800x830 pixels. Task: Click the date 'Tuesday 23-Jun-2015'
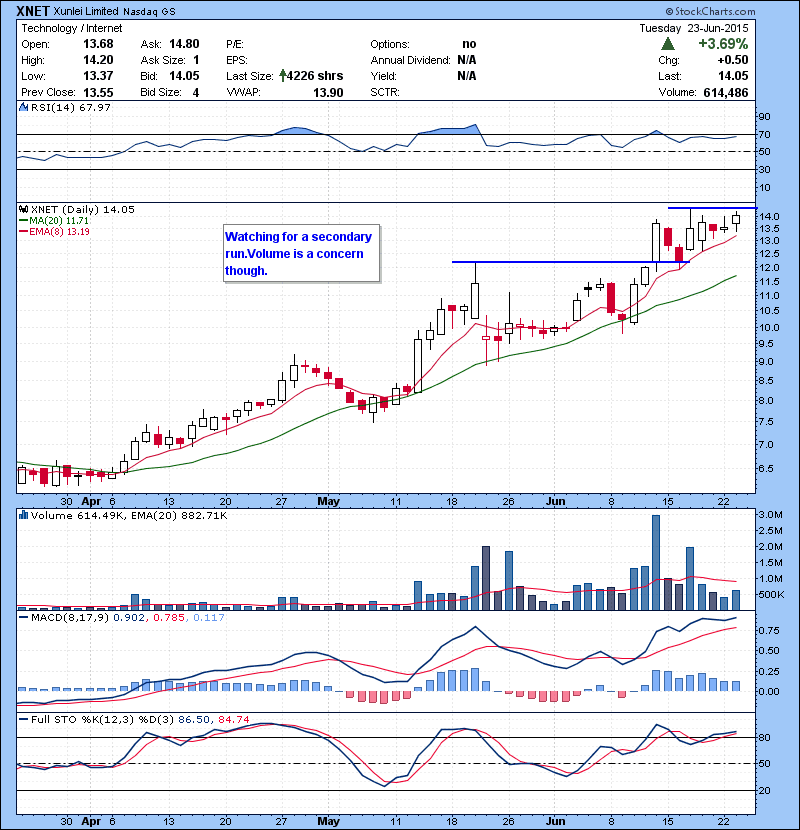click(x=694, y=29)
